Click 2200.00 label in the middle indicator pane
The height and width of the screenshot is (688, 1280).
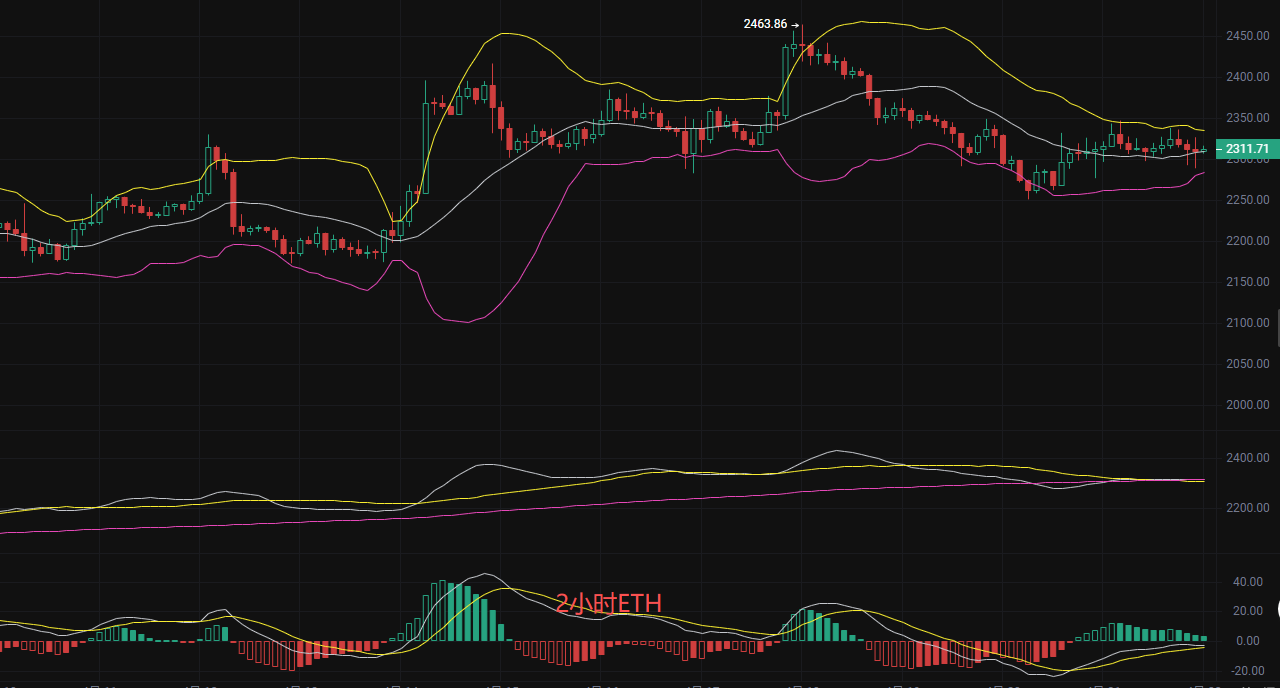coord(1247,508)
